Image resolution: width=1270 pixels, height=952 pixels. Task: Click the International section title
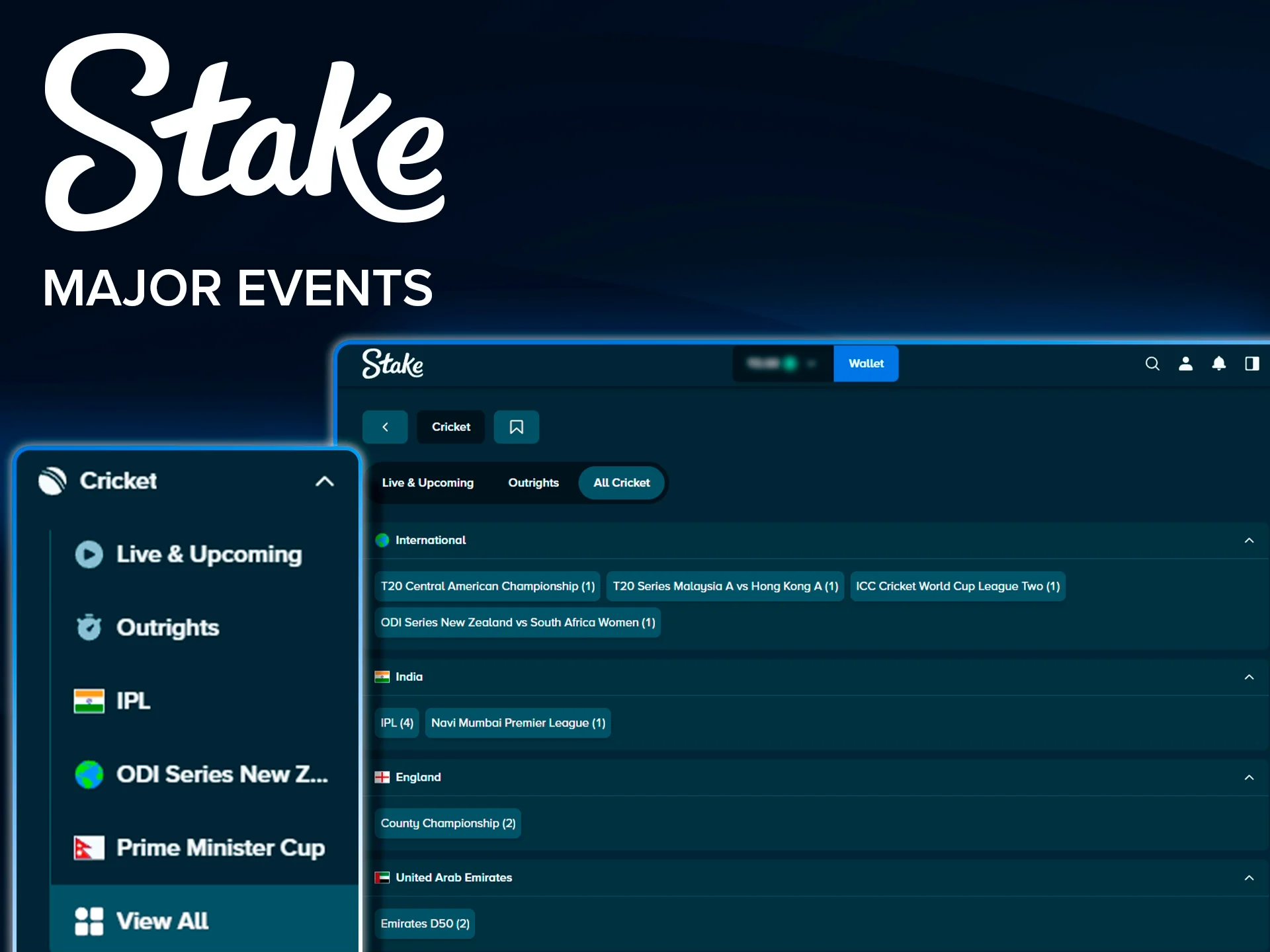click(x=431, y=540)
